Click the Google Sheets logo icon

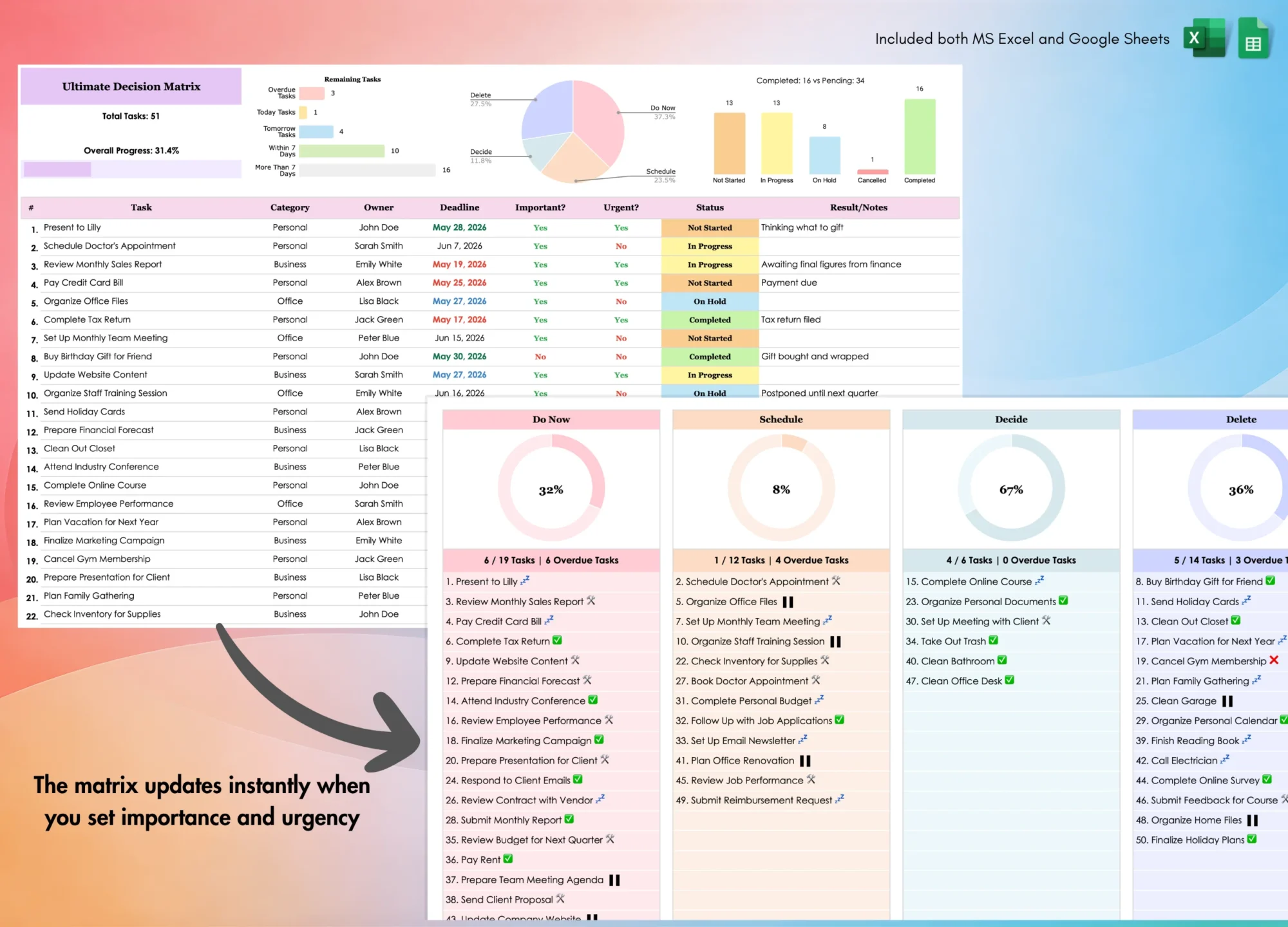coord(1253,38)
